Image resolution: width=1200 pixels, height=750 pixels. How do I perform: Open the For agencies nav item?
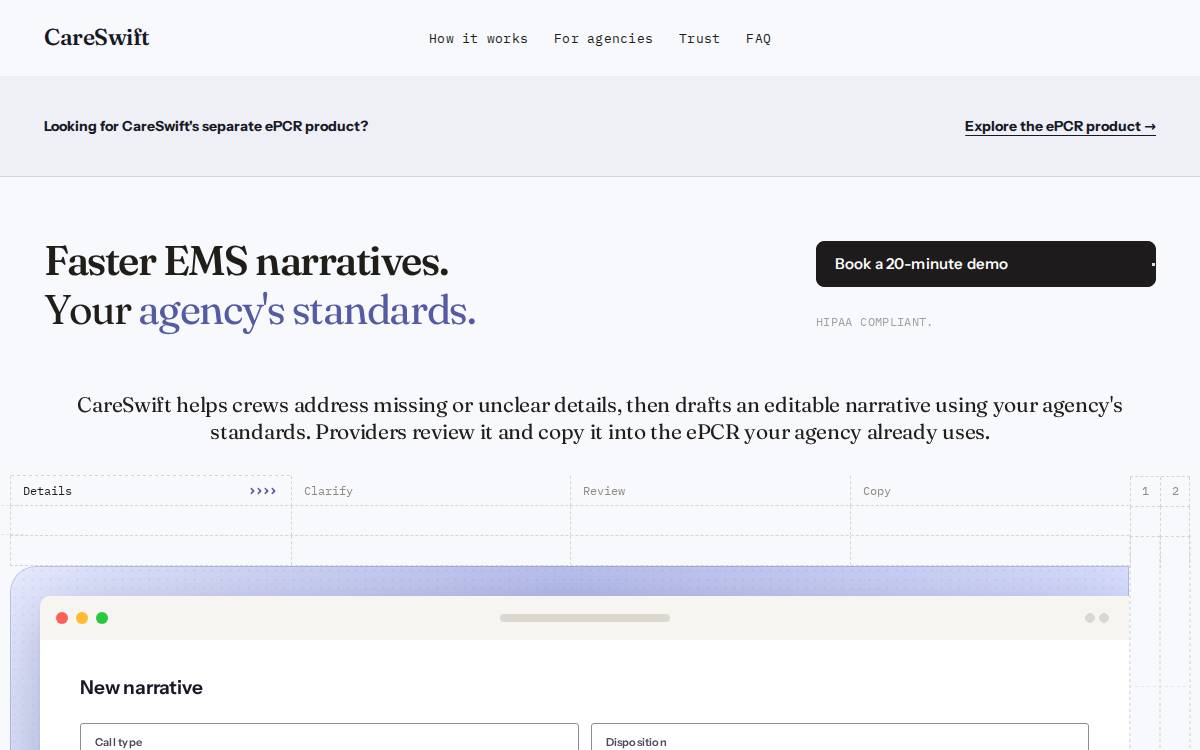pos(603,39)
